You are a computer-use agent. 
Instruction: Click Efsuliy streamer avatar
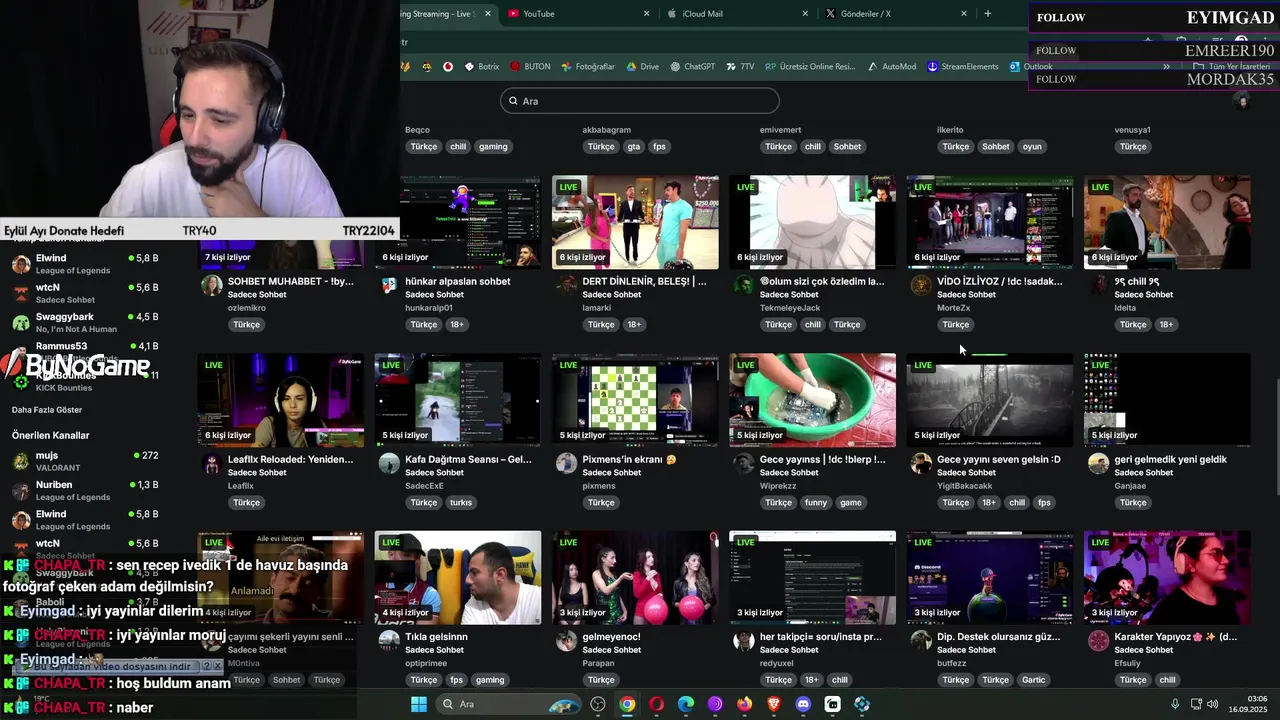[1098, 640]
